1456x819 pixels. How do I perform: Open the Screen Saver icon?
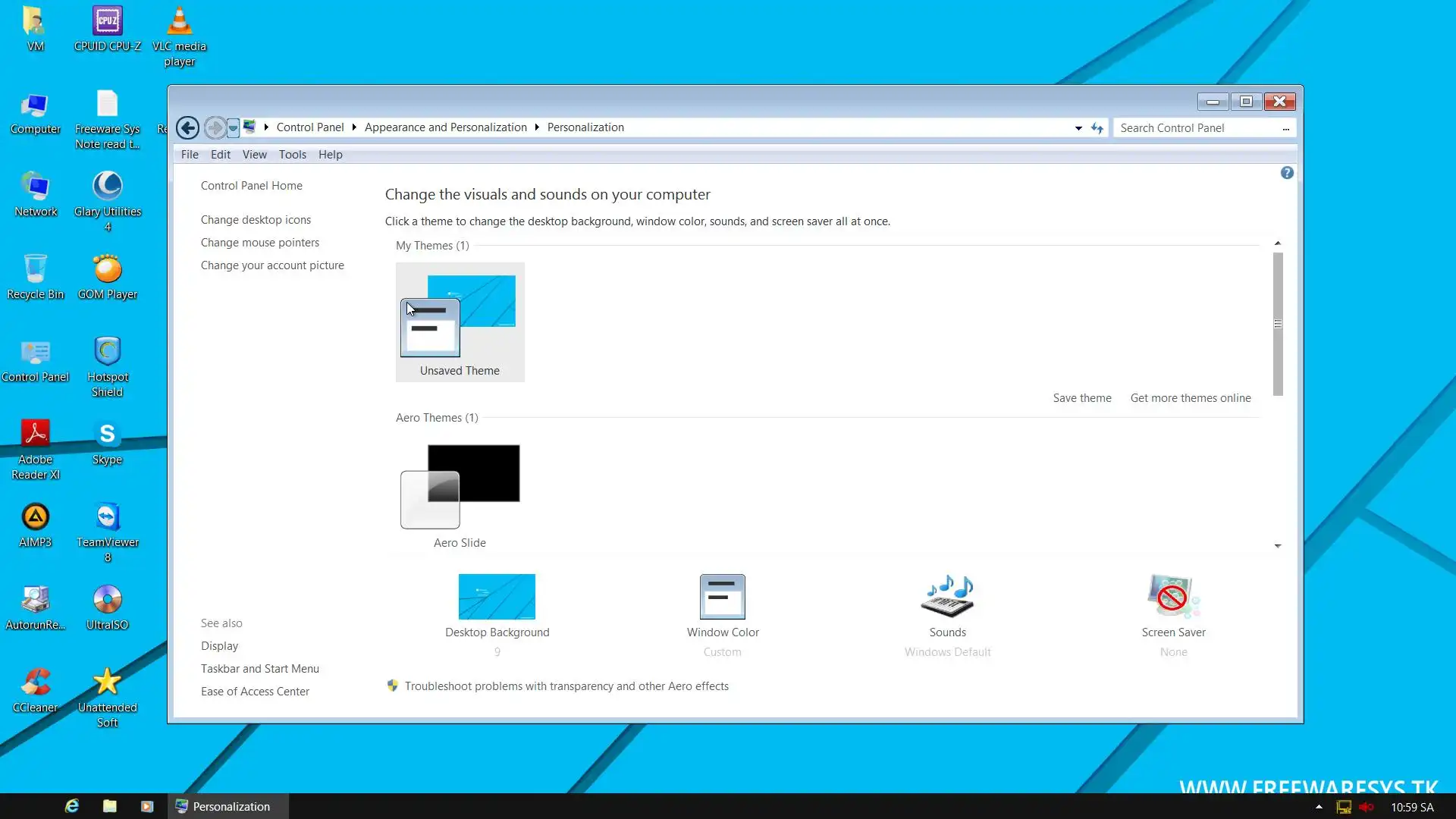[1172, 597]
